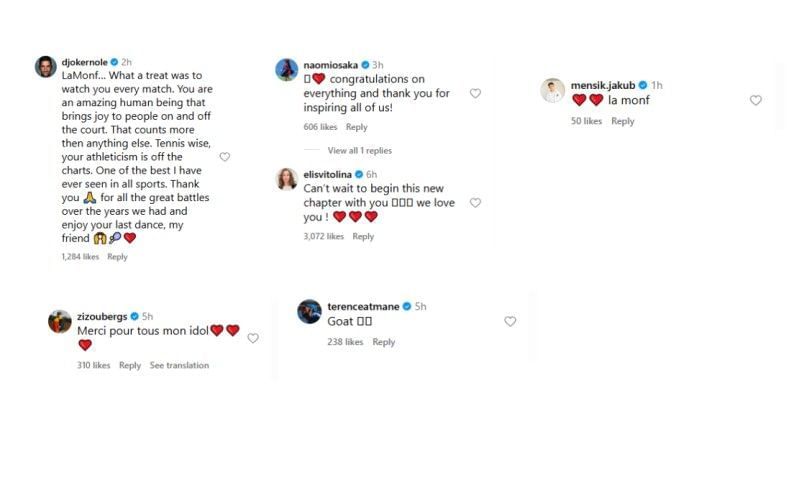This screenshot has height=477, width=804.
Task: Open terenceatmane's profile avatar
Action: tap(309, 311)
